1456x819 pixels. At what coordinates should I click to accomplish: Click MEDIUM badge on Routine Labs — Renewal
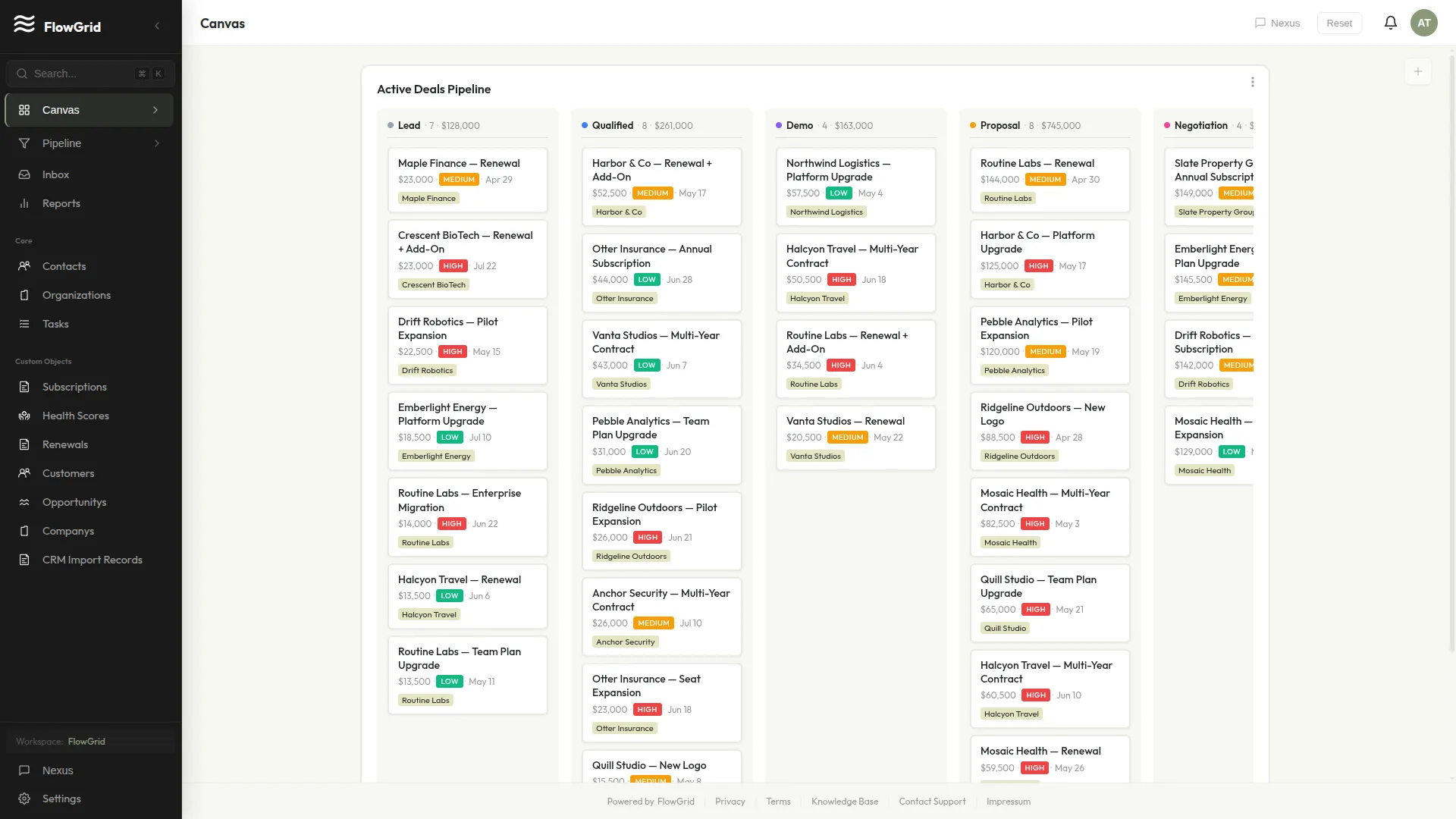[1045, 180]
